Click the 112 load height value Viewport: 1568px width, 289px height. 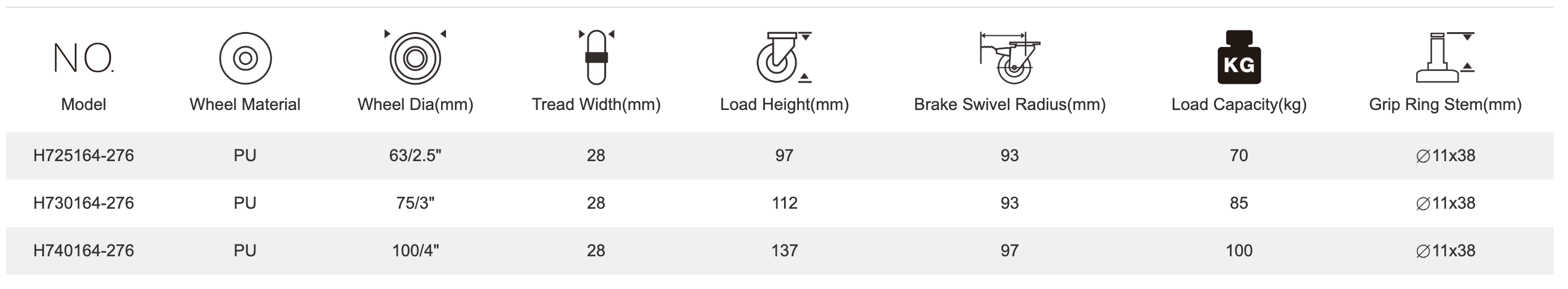click(x=784, y=203)
